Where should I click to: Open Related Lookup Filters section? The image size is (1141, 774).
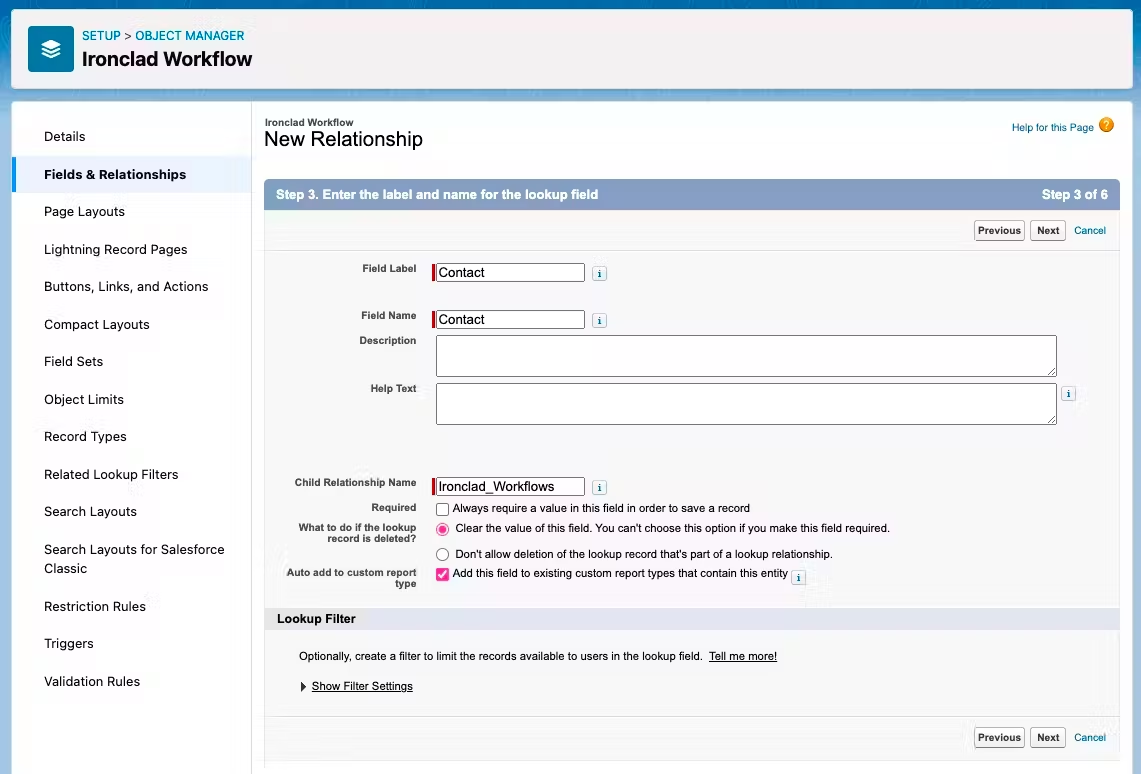pos(111,474)
